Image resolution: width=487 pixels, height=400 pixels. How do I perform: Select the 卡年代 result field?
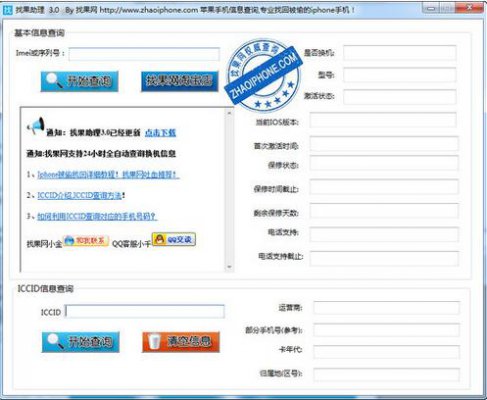pos(386,352)
